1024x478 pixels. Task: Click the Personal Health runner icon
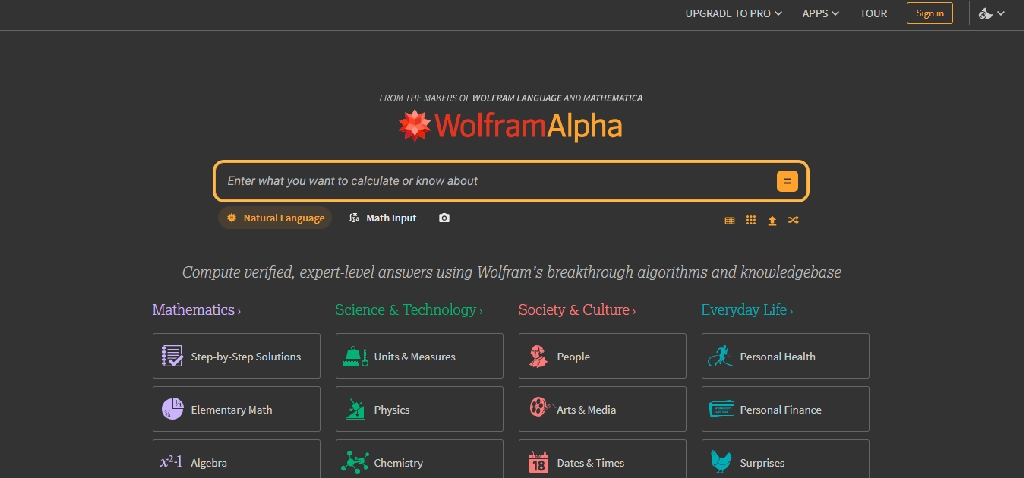click(721, 357)
